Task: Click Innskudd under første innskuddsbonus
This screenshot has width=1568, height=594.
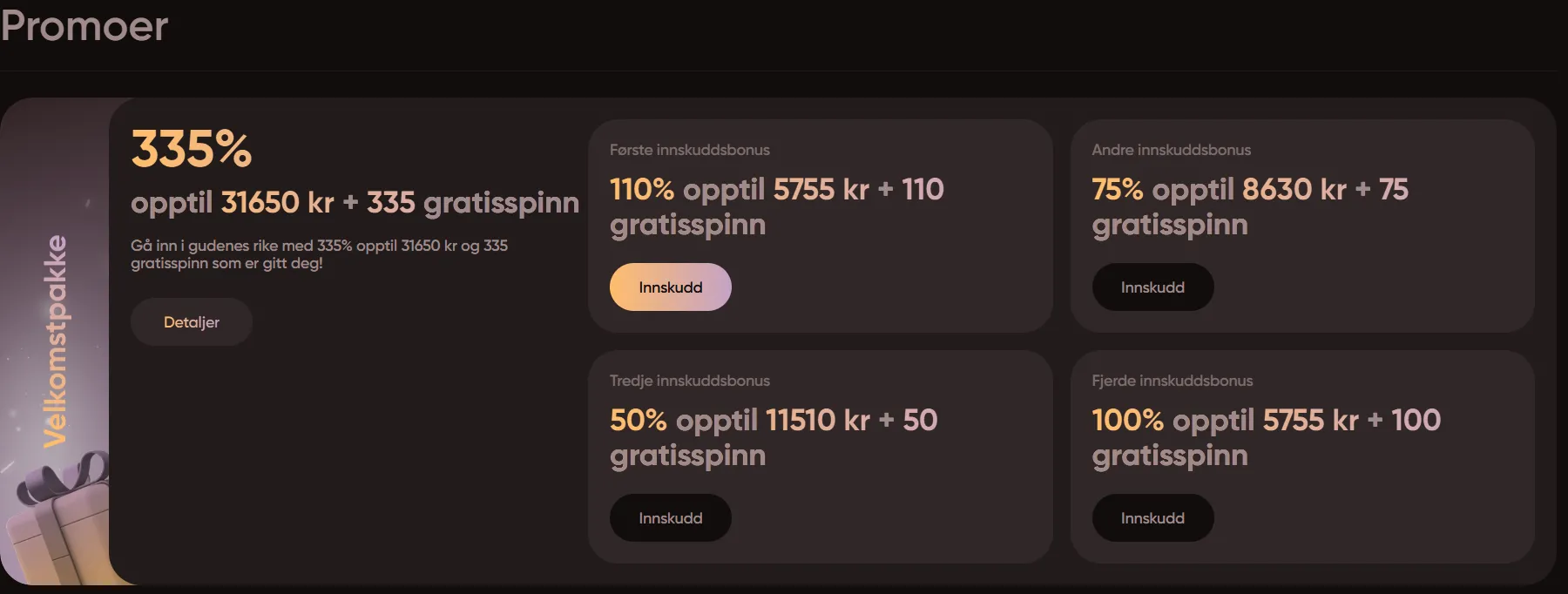Action: point(670,287)
